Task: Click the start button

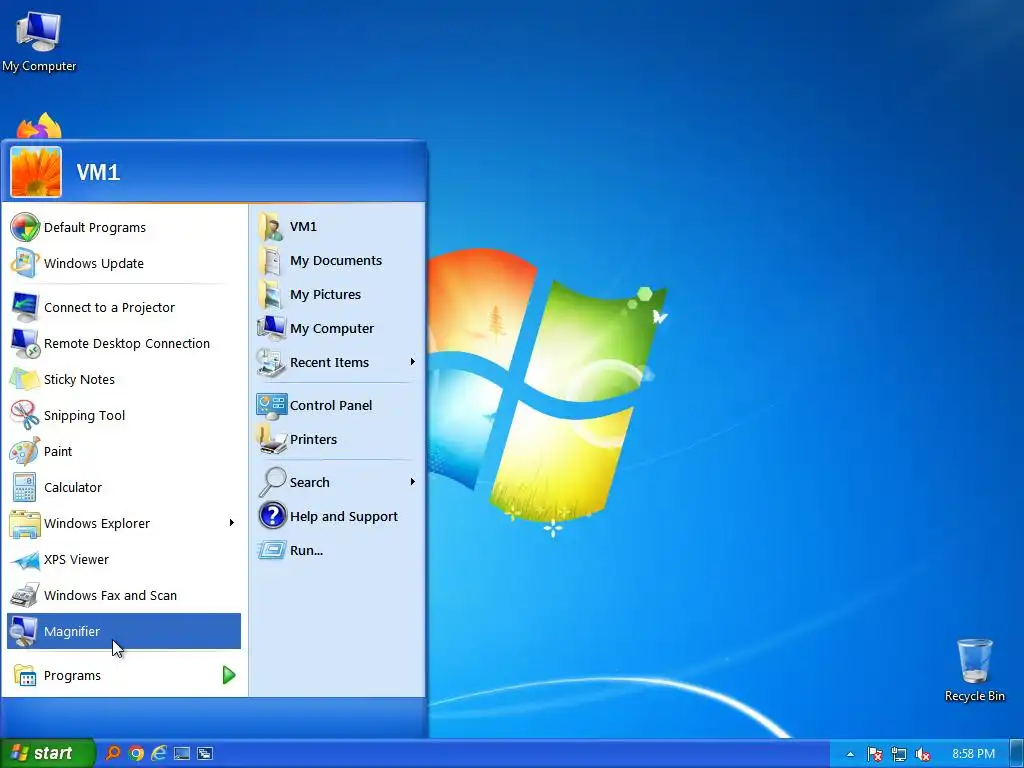Action: point(47,753)
